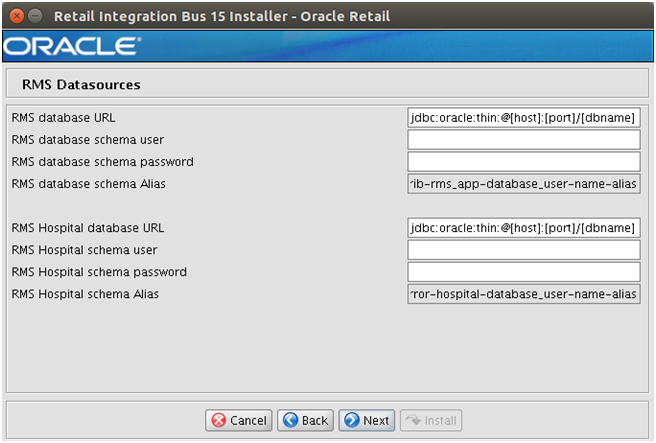The height and width of the screenshot is (443, 656).
Task: Click the 'RMS database URL' label
Action: tap(63, 118)
